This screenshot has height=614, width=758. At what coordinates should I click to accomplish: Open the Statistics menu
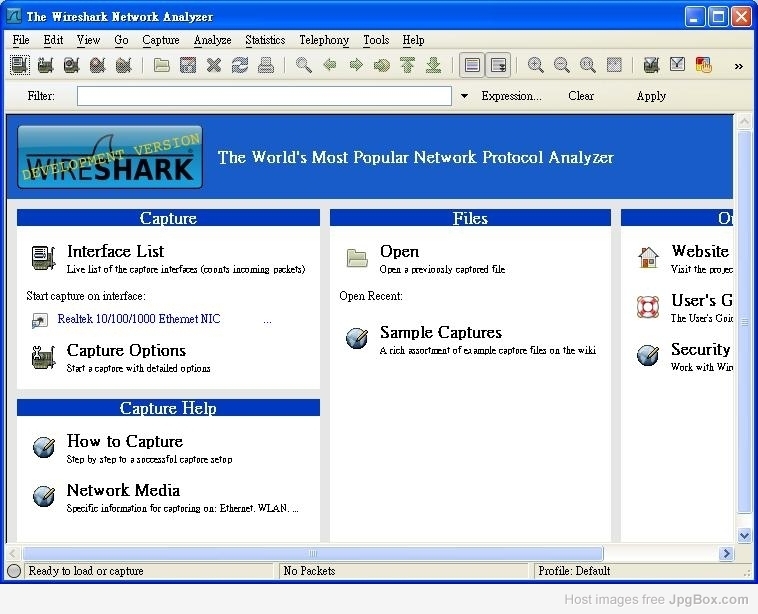265,40
